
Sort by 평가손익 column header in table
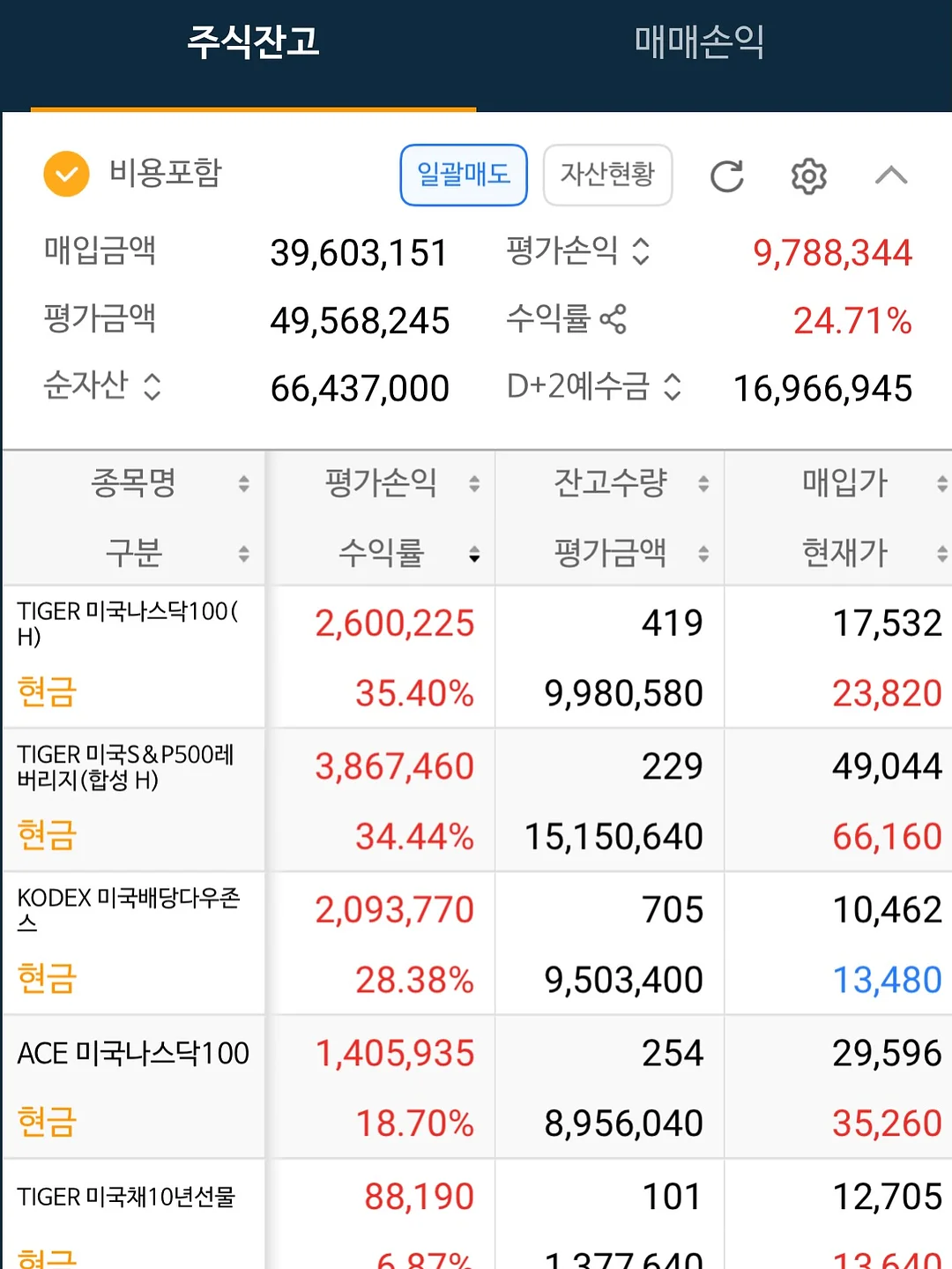pos(381,483)
